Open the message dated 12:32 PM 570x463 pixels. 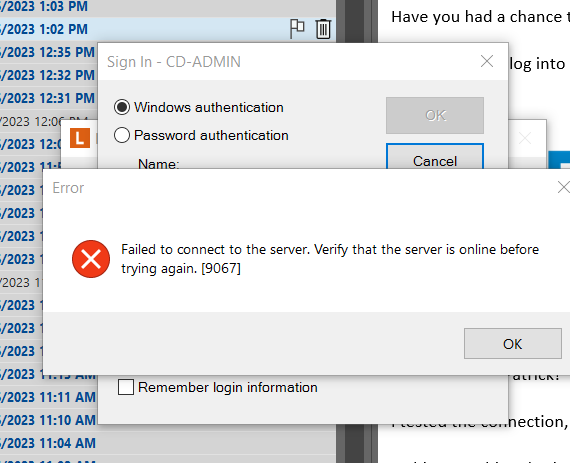pos(49,75)
